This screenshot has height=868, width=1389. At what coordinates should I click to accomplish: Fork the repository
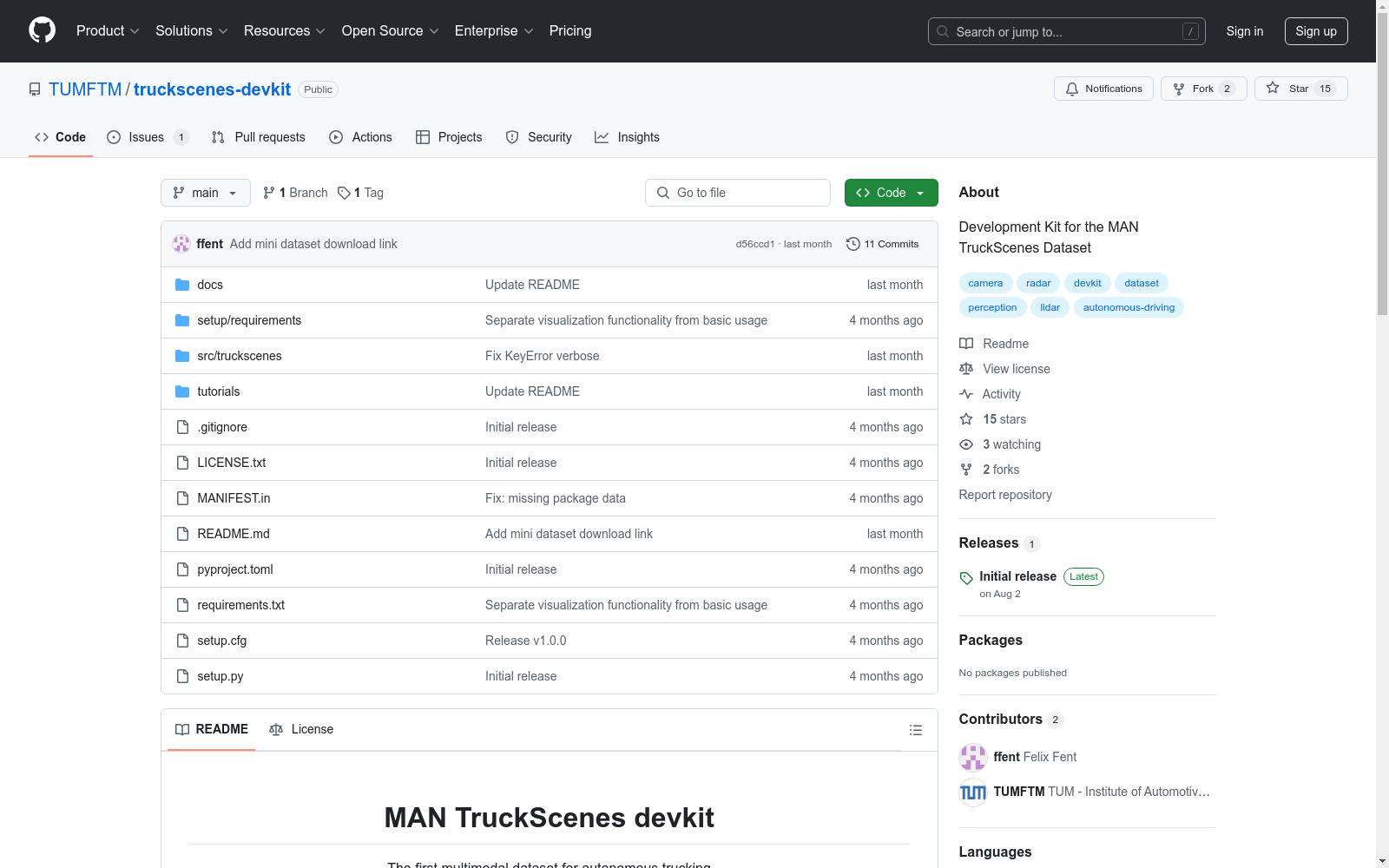click(x=1203, y=89)
